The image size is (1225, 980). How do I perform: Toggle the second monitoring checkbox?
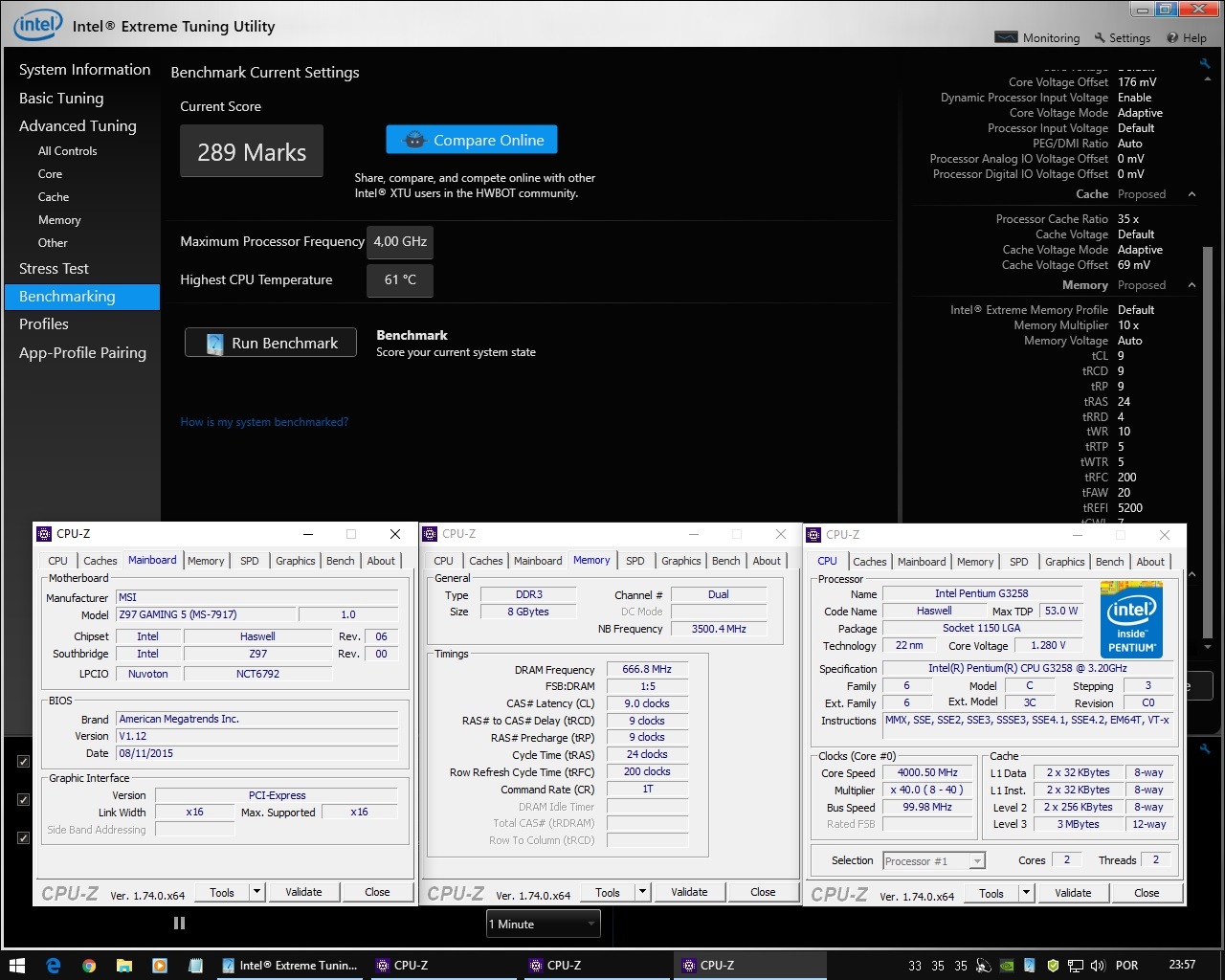23,799
